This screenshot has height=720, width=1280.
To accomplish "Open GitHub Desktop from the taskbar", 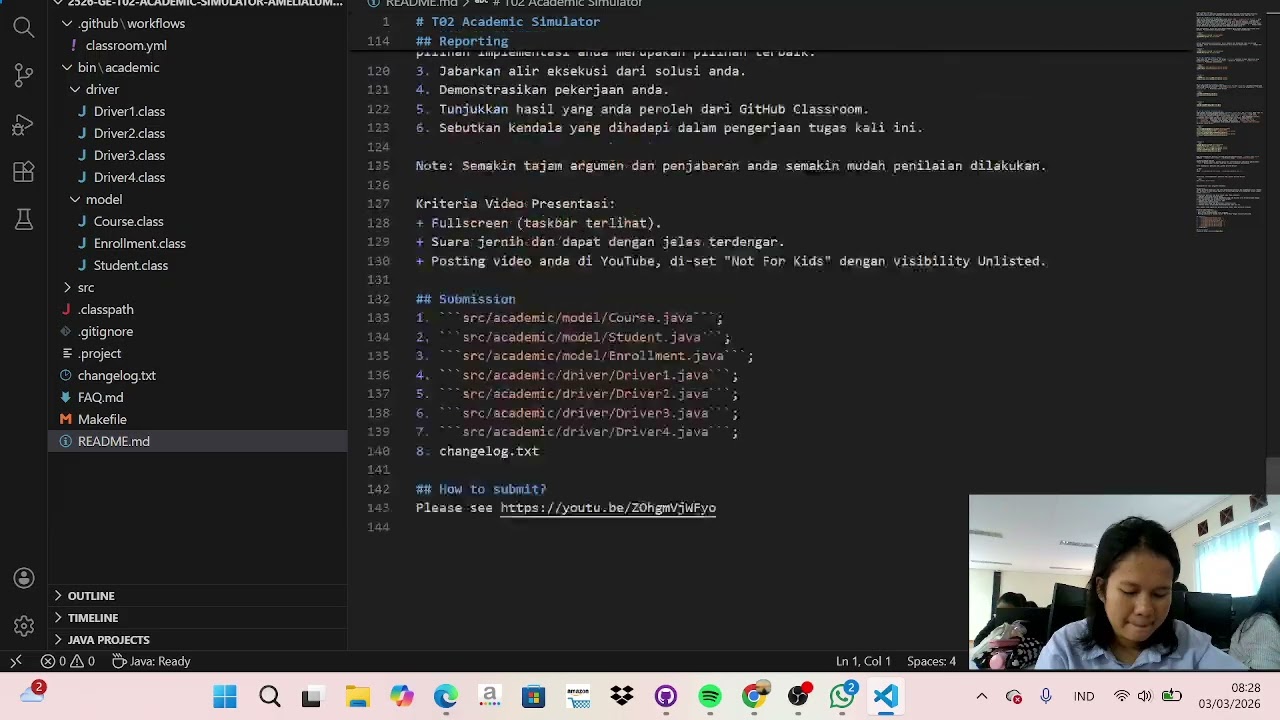I will pos(666,696).
